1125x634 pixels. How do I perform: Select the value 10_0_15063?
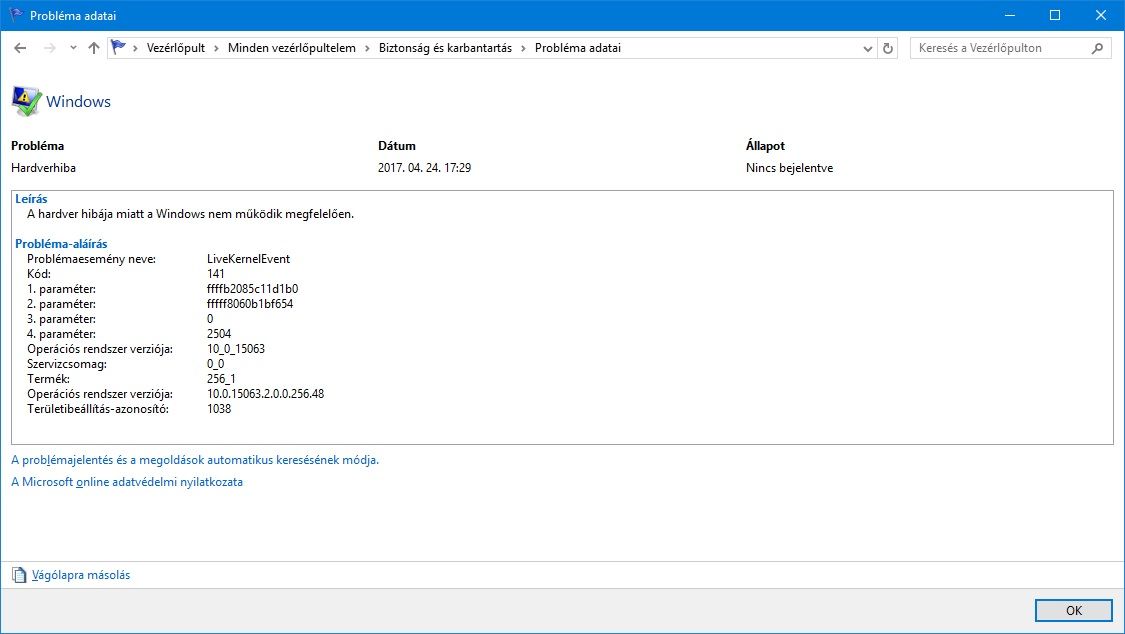[x=236, y=349]
